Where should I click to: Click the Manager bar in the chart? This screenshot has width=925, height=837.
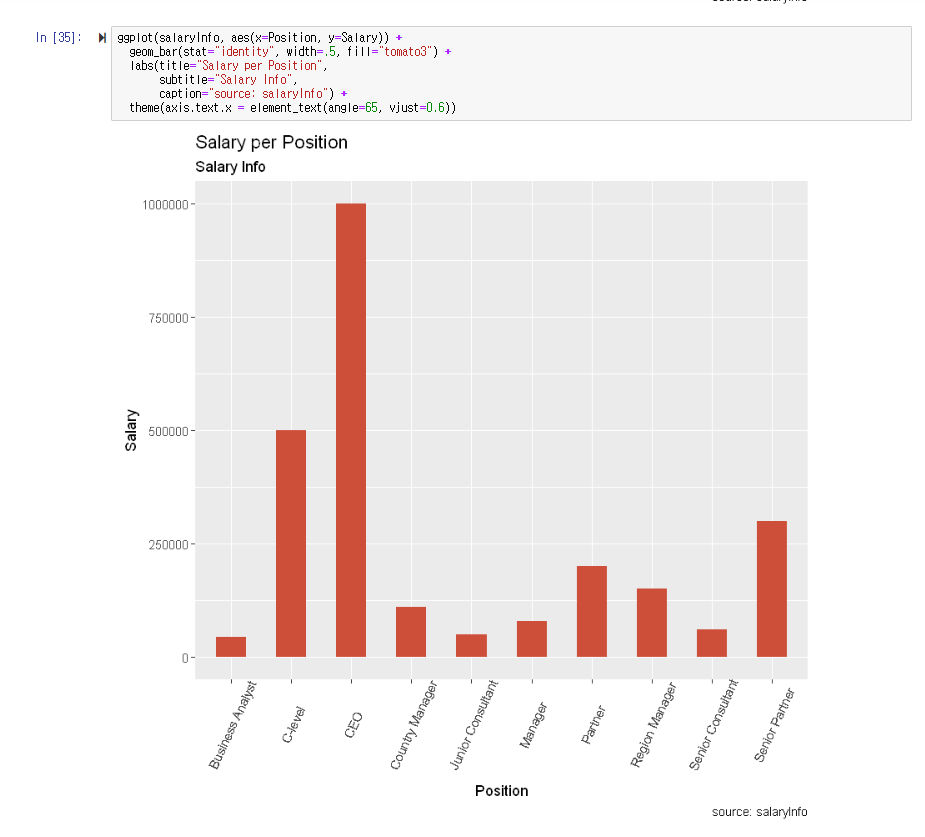point(532,639)
